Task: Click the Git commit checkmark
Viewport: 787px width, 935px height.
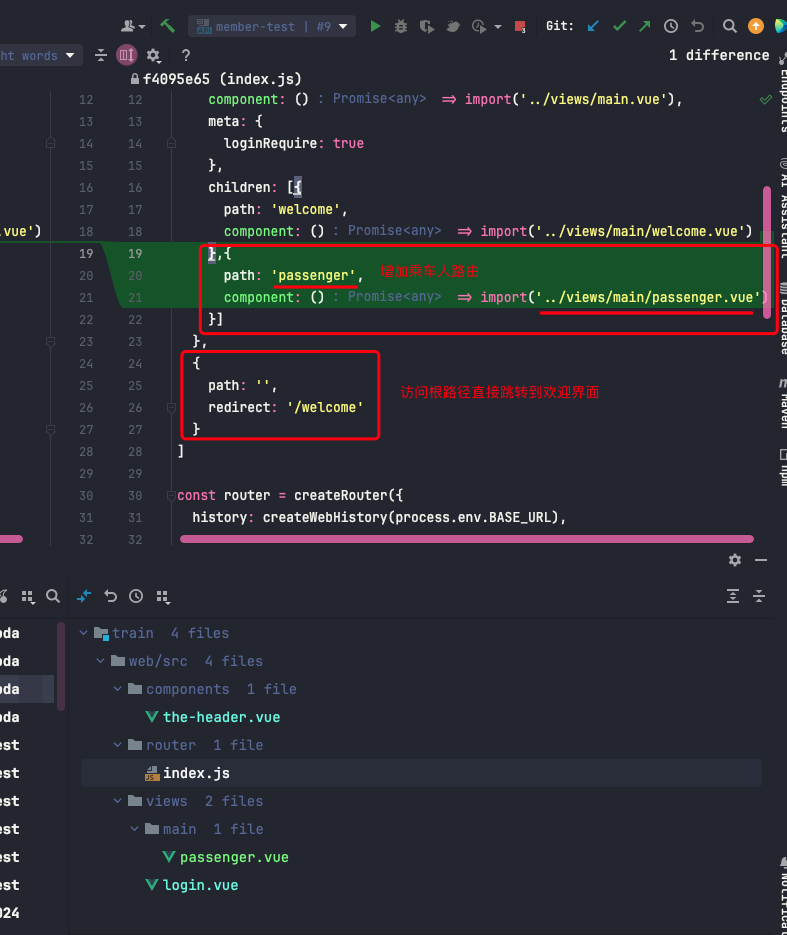Action: (619, 26)
